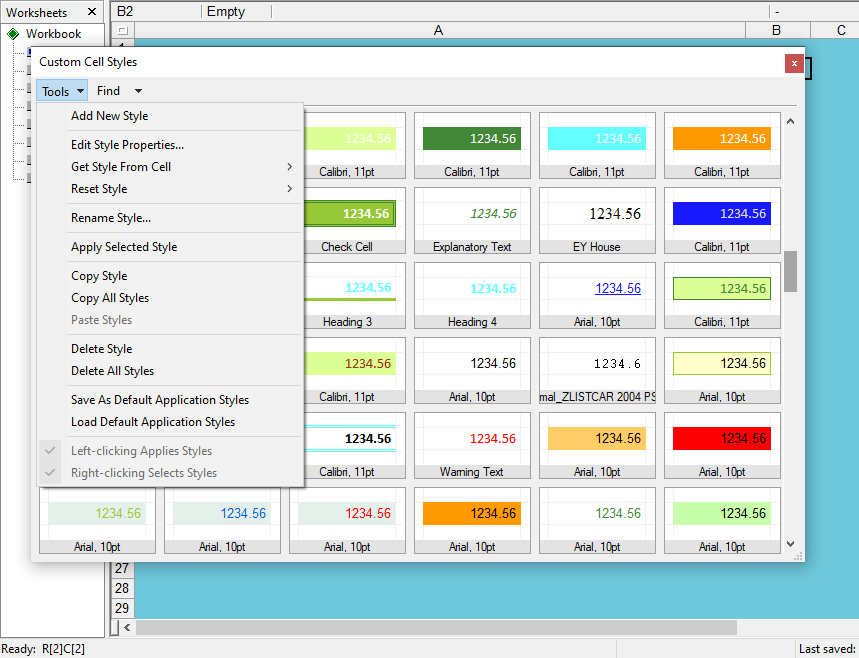The width and height of the screenshot is (859, 658).
Task: Click the styles list vertical scrollbar thumb
Action: pyautogui.click(x=790, y=271)
